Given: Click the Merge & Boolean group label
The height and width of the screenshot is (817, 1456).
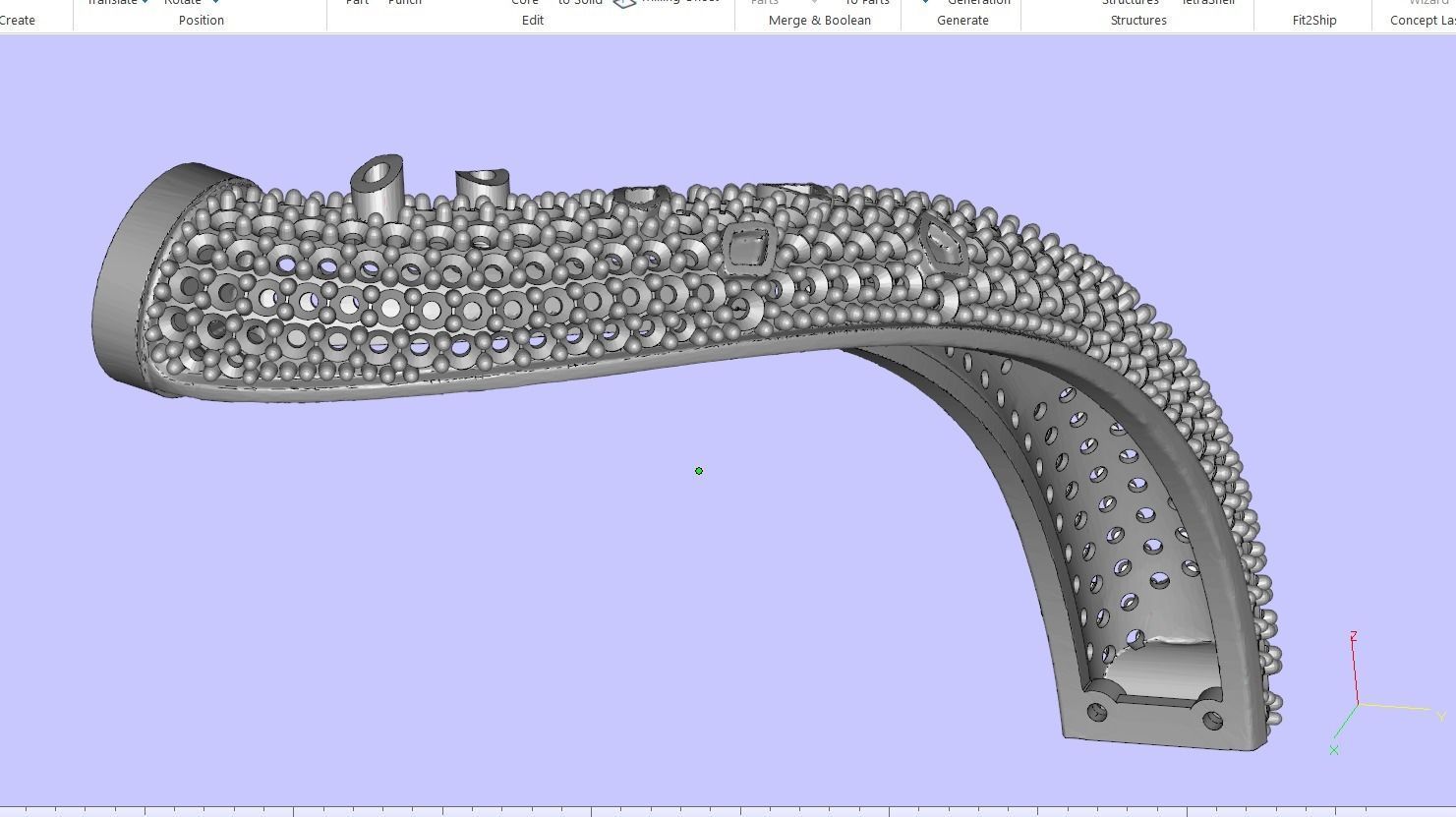Looking at the screenshot, I should point(819,20).
